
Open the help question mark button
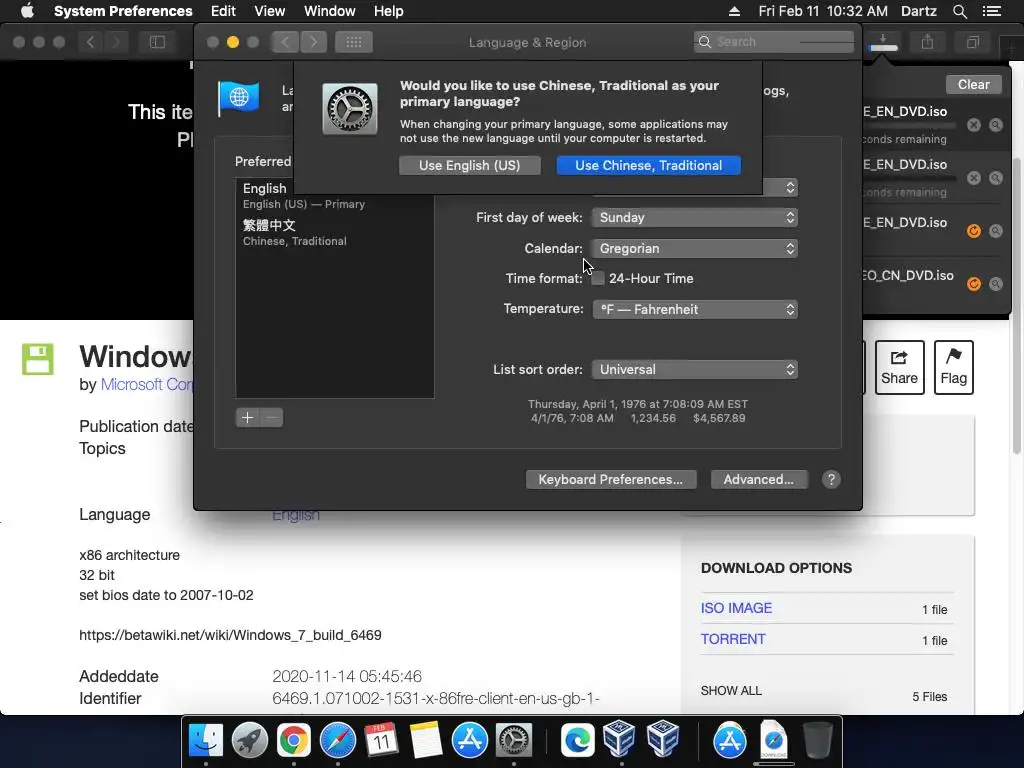831,479
